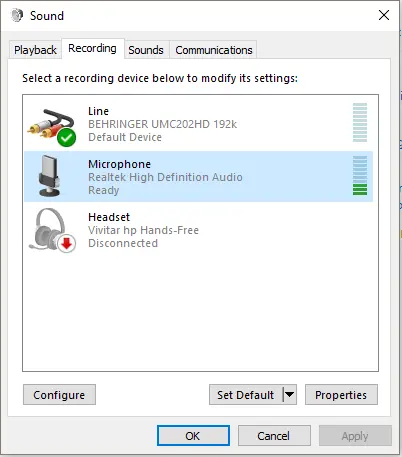Click the green default-device checkmark badge

(x=66, y=137)
